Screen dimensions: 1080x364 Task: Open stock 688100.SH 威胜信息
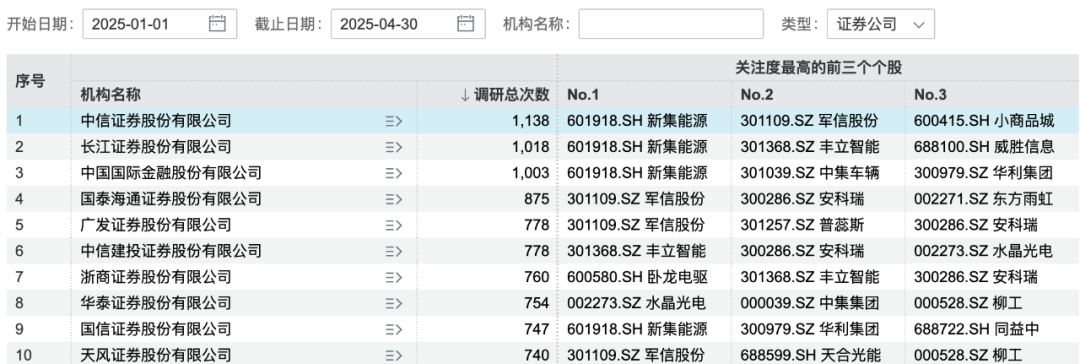(x=984, y=147)
